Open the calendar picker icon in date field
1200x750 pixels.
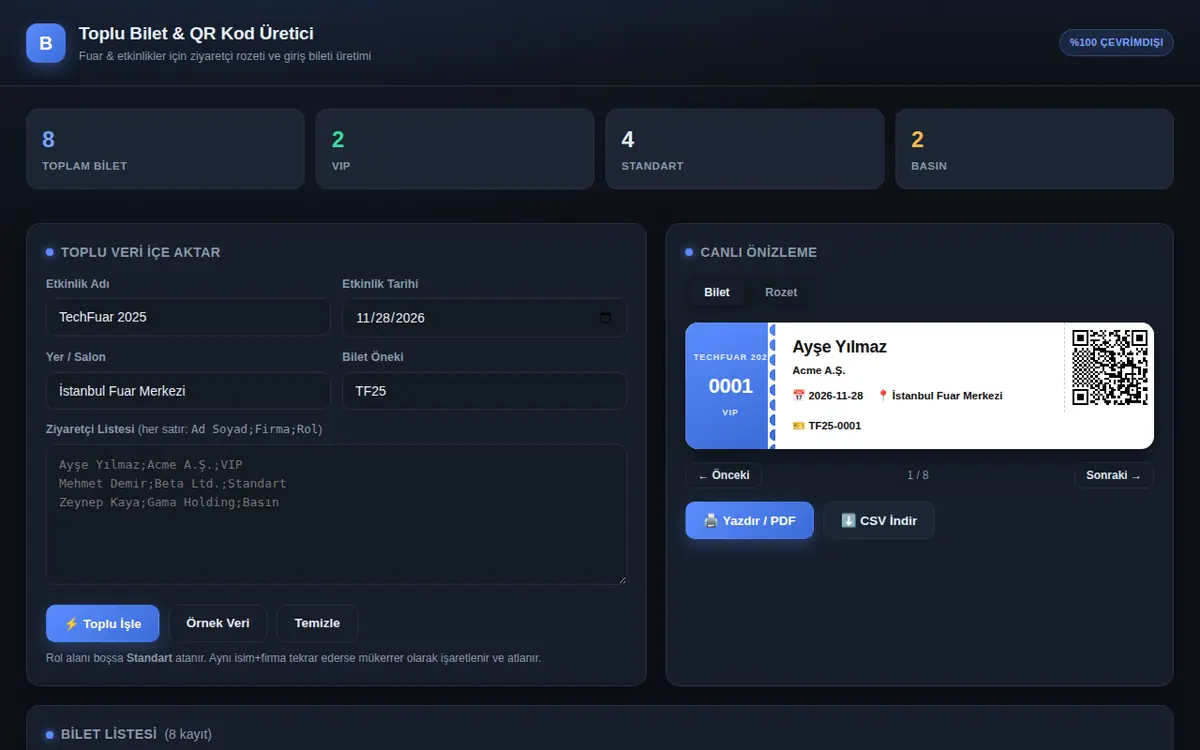point(605,318)
